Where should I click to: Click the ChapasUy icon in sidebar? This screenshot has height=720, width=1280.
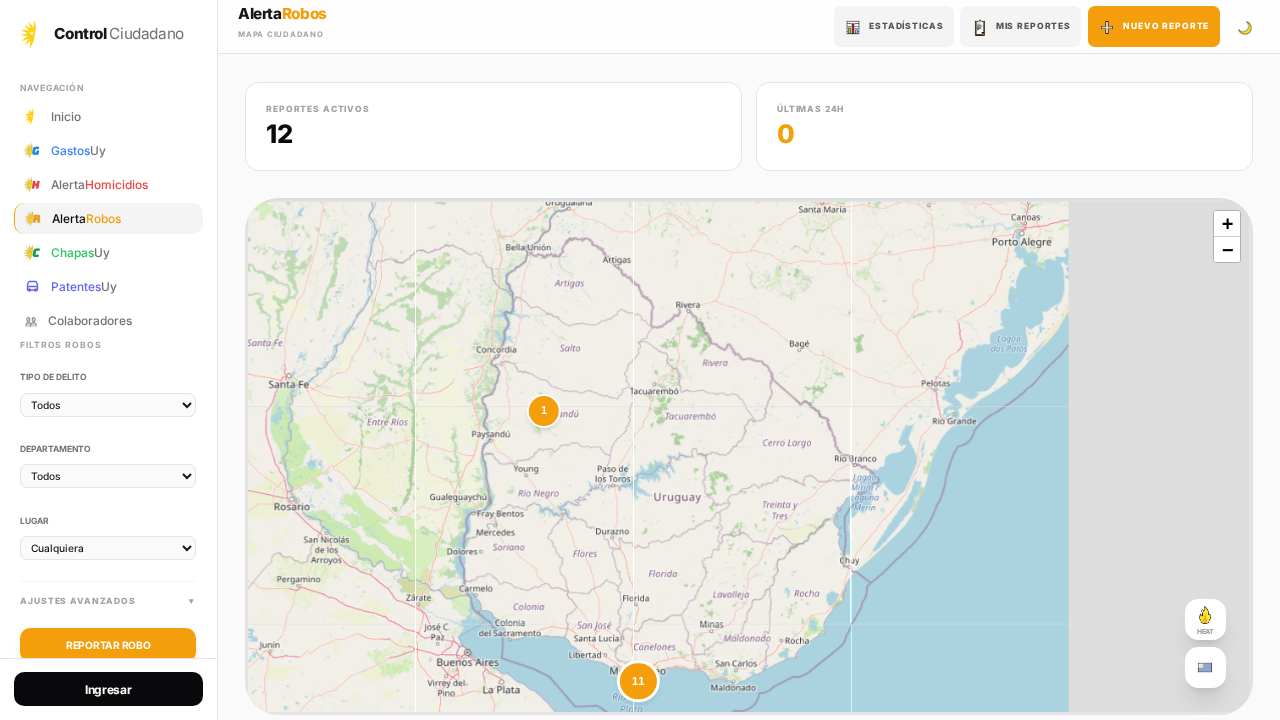[32, 253]
